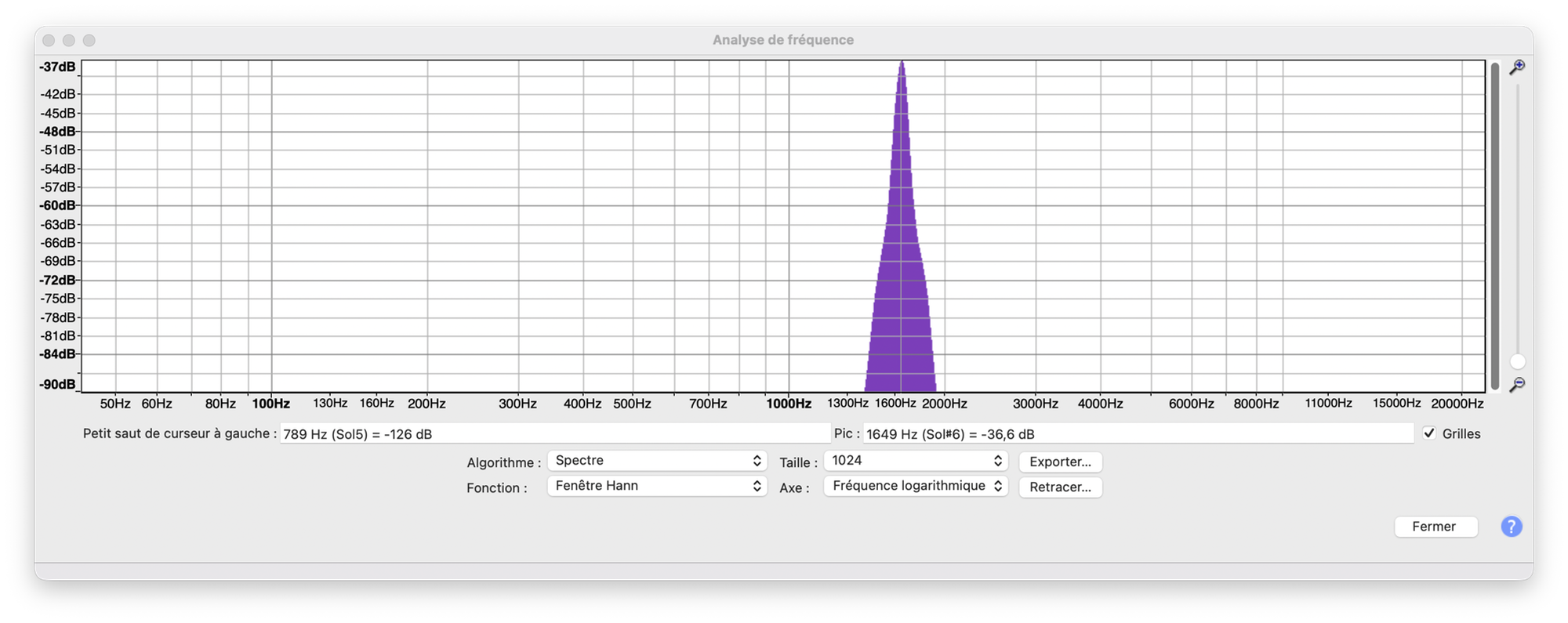Viewport: 1568px width, 623px height.
Task: Expand the Fonction dropdown showing Fenêtre Hann
Action: pos(656,486)
